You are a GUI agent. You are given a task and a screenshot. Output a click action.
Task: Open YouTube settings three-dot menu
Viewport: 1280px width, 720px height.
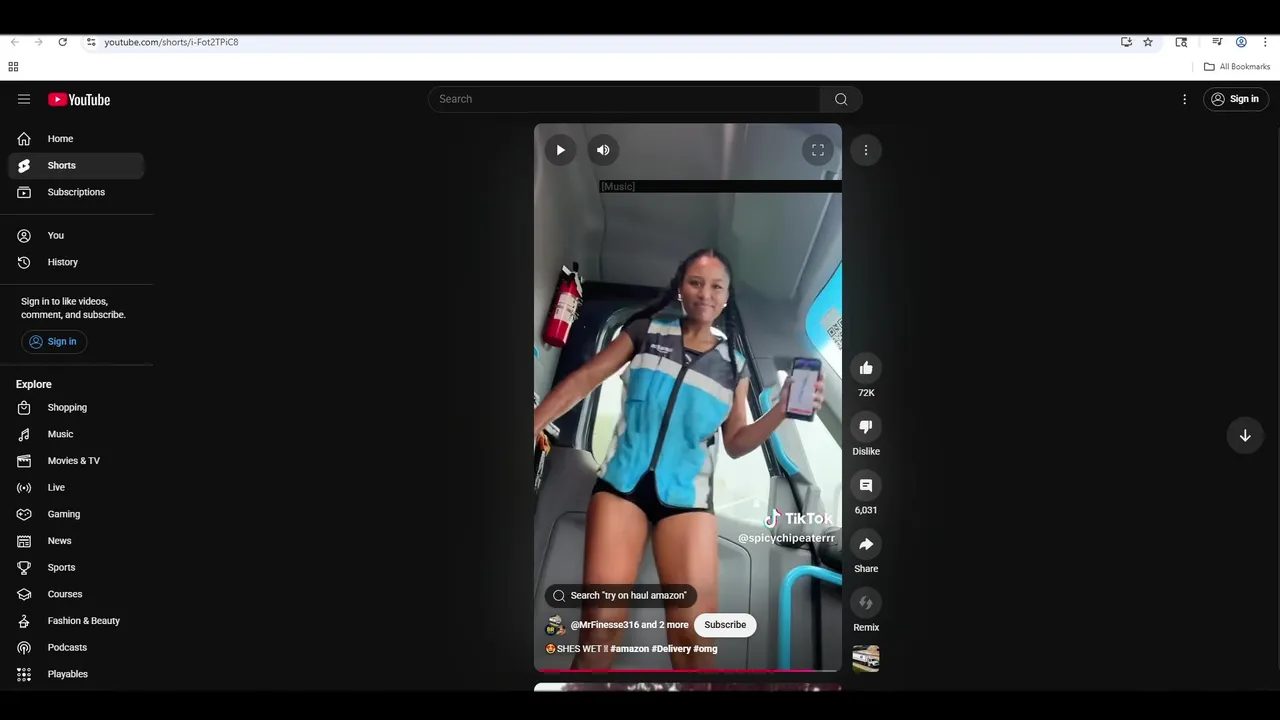click(1184, 99)
